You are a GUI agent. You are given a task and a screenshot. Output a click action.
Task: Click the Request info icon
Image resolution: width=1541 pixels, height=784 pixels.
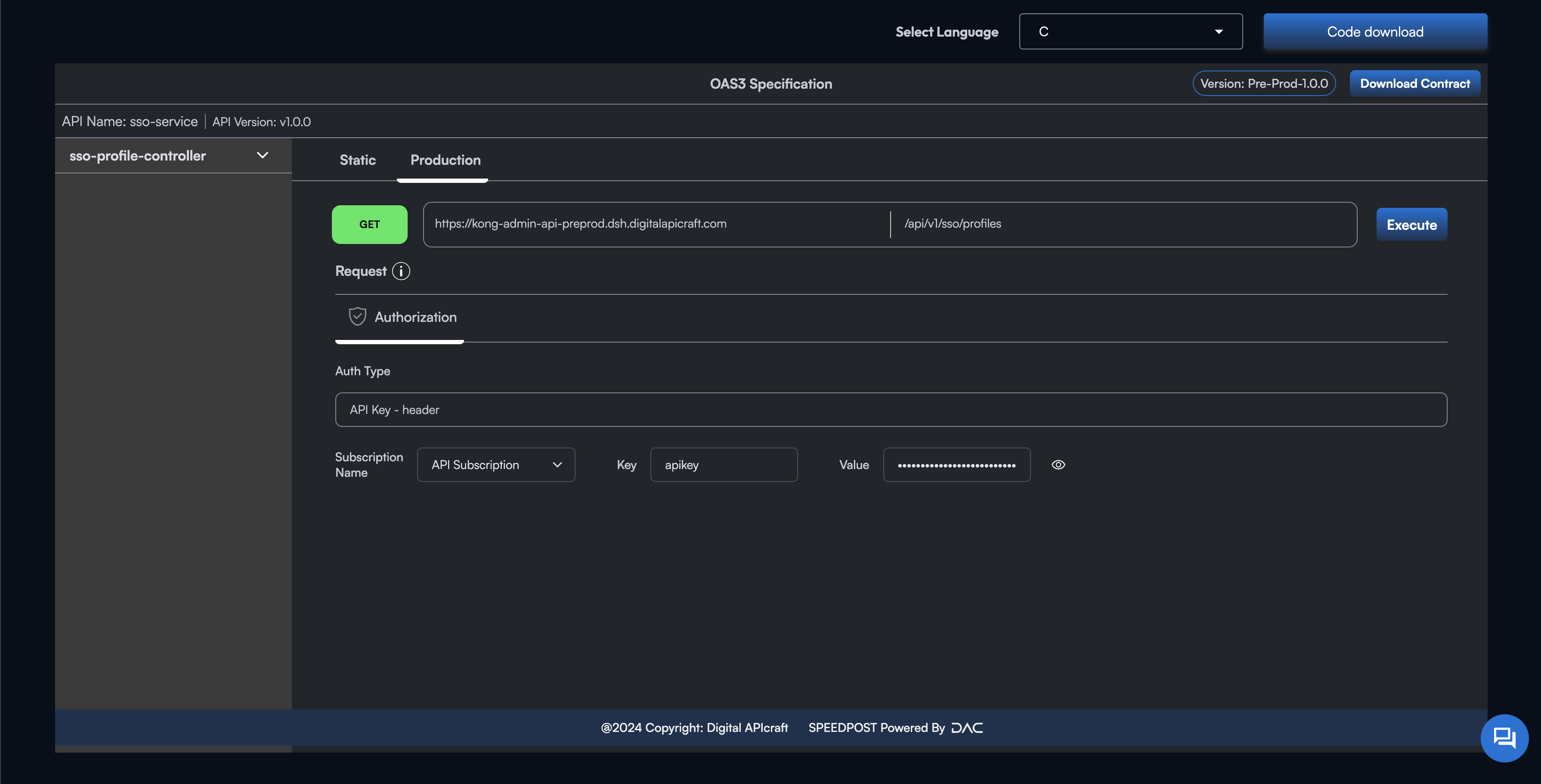pyautogui.click(x=401, y=272)
